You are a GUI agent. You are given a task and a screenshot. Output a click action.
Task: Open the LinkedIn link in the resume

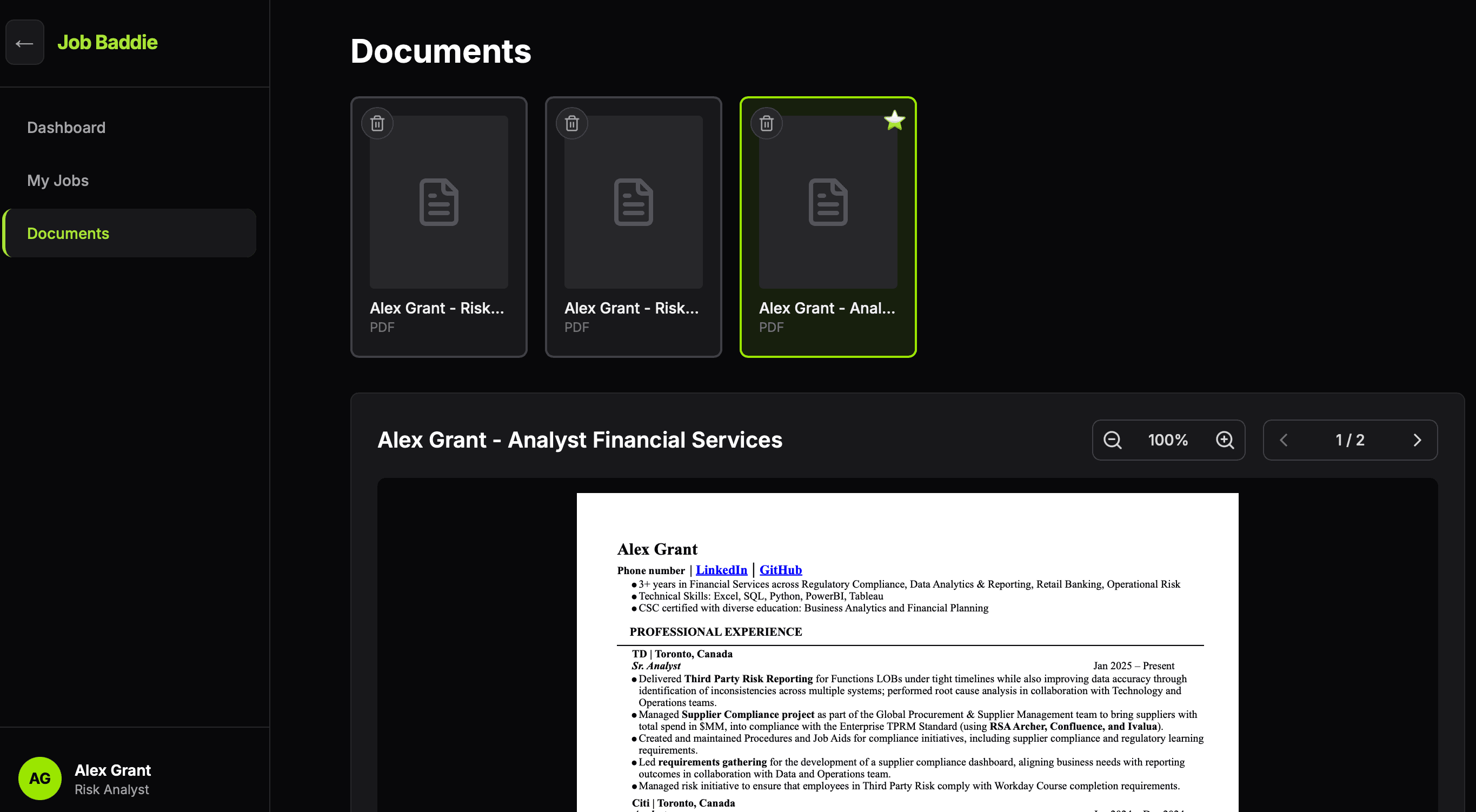tap(721, 570)
